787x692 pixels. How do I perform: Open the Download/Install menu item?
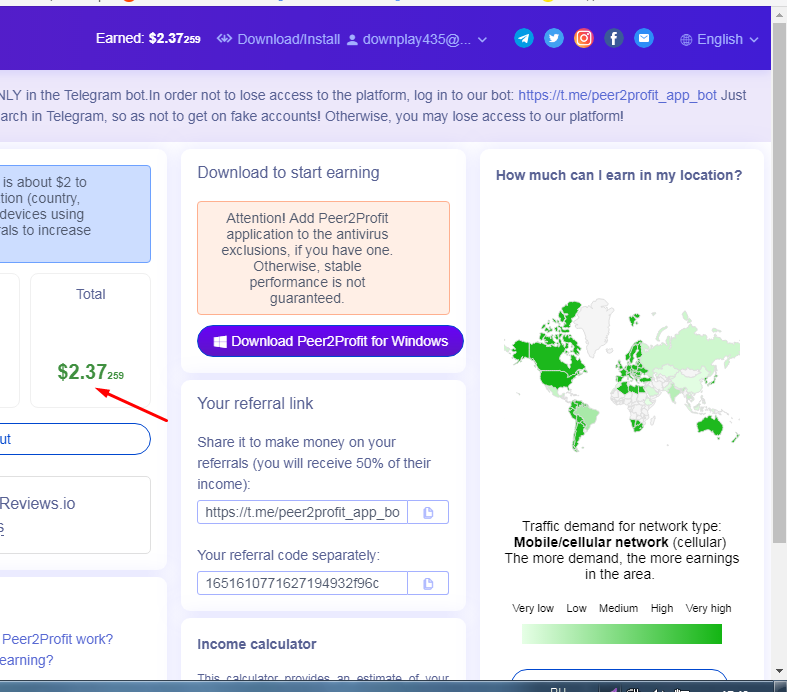(279, 39)
